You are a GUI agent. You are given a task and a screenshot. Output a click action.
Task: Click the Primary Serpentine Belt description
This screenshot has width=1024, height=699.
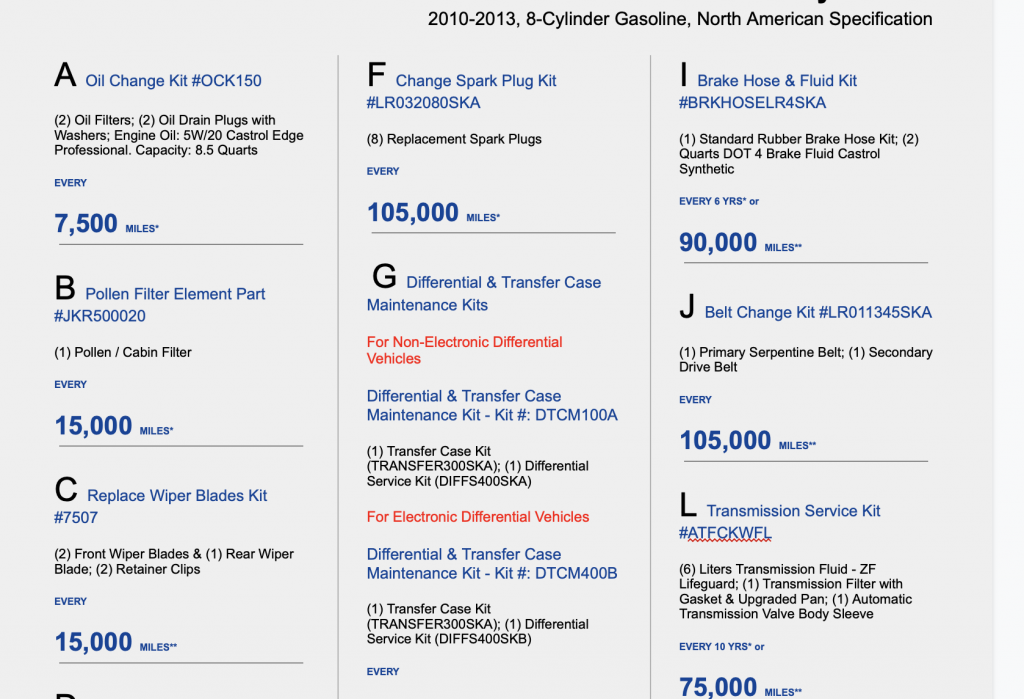(x=806, y=359)
